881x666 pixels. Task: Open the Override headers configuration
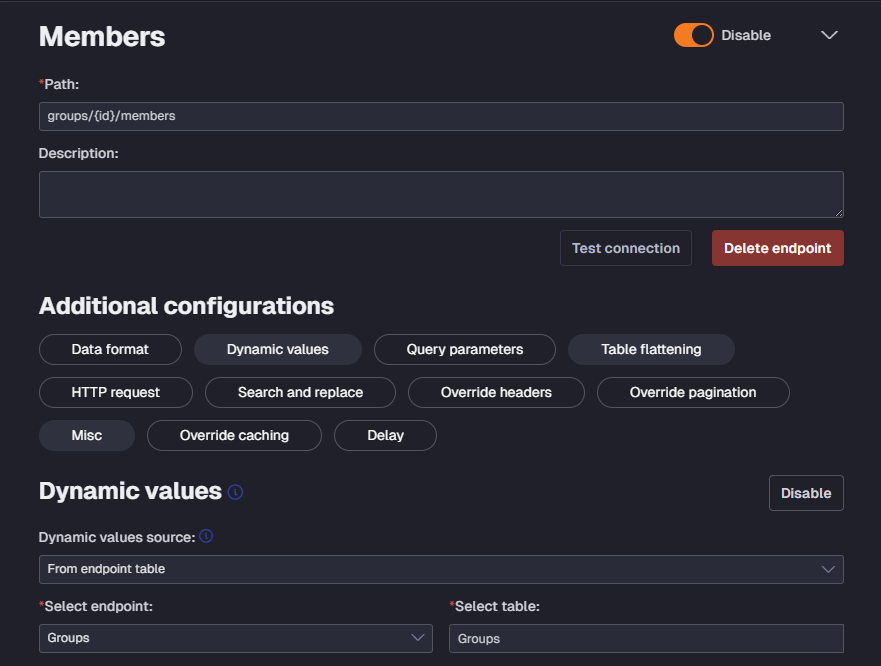click(x=496, y=392)
